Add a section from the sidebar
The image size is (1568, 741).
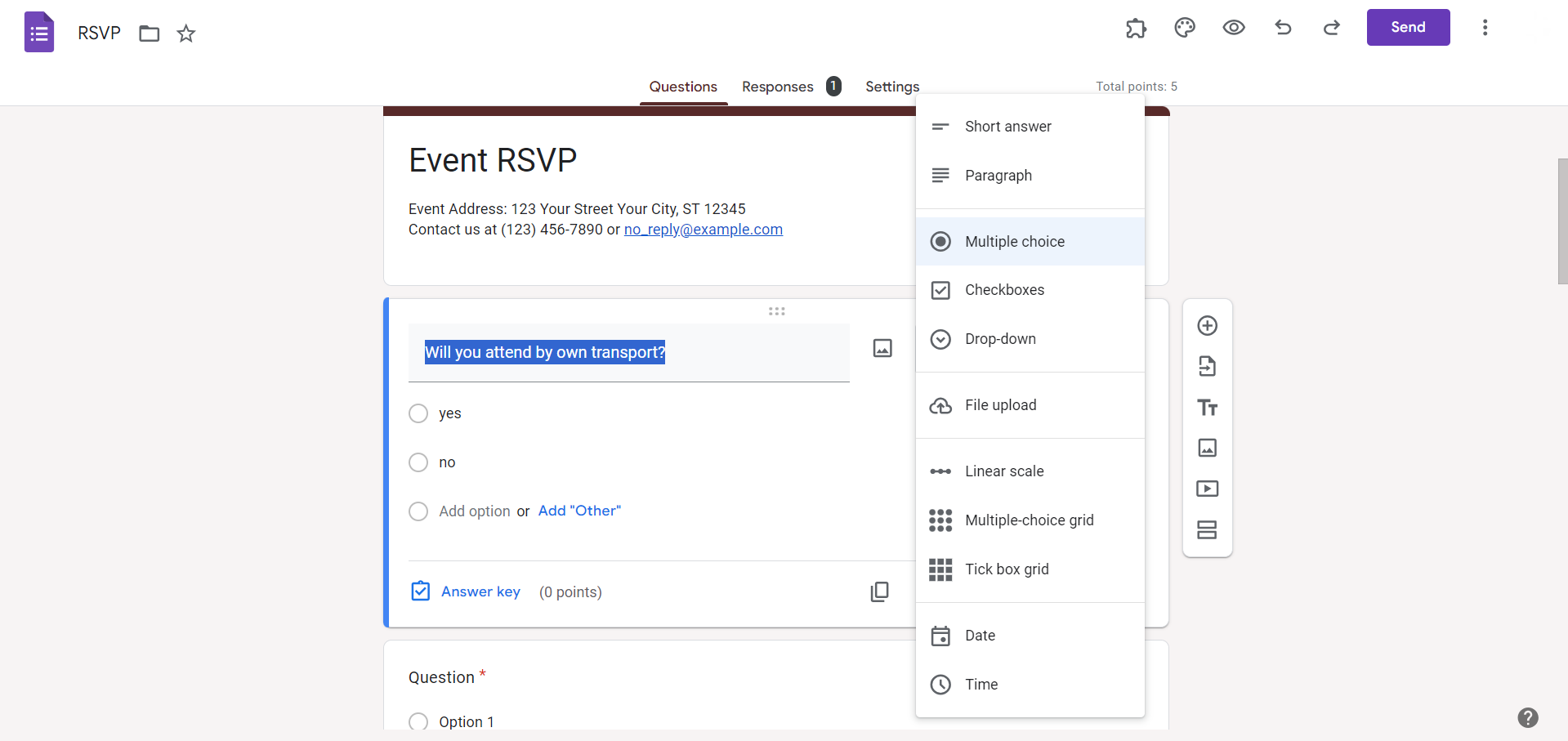click(x=1207, y=529)
